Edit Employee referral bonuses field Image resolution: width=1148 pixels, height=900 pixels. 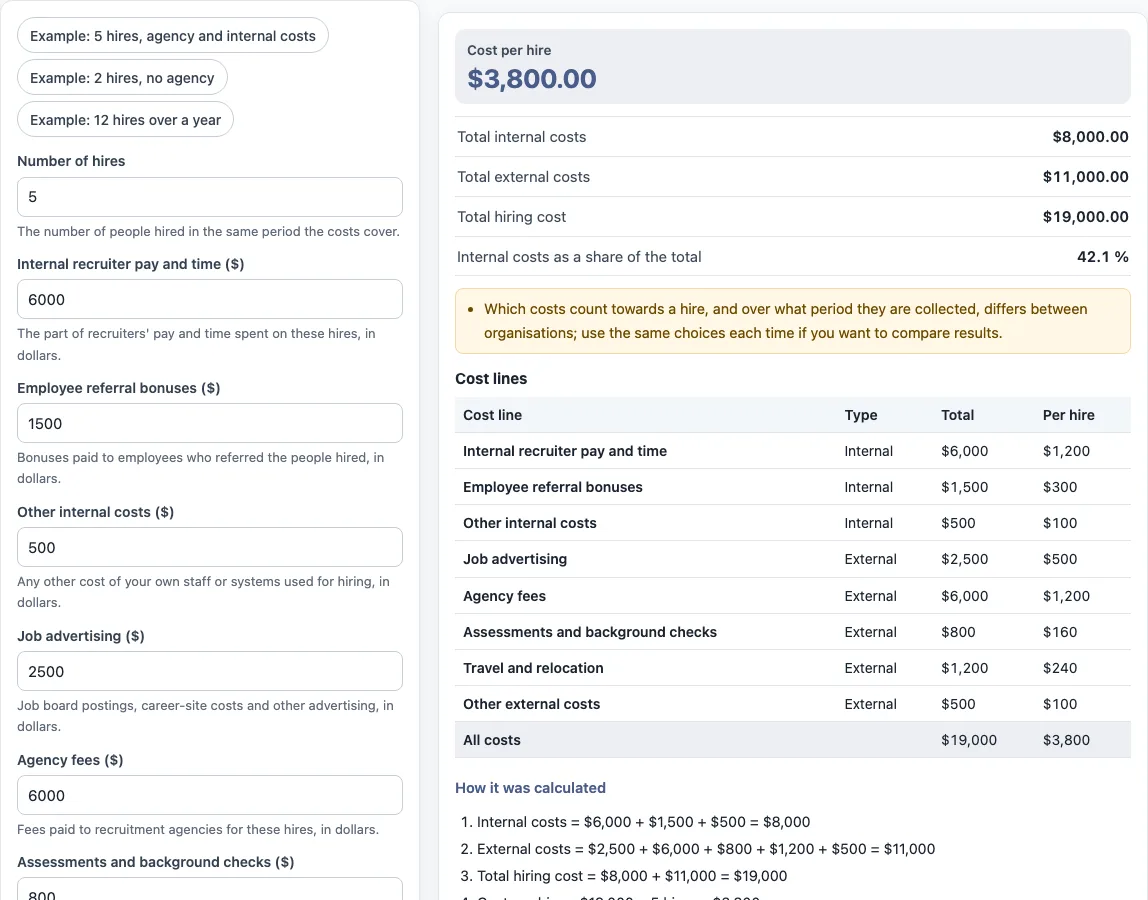pos(209,423)
